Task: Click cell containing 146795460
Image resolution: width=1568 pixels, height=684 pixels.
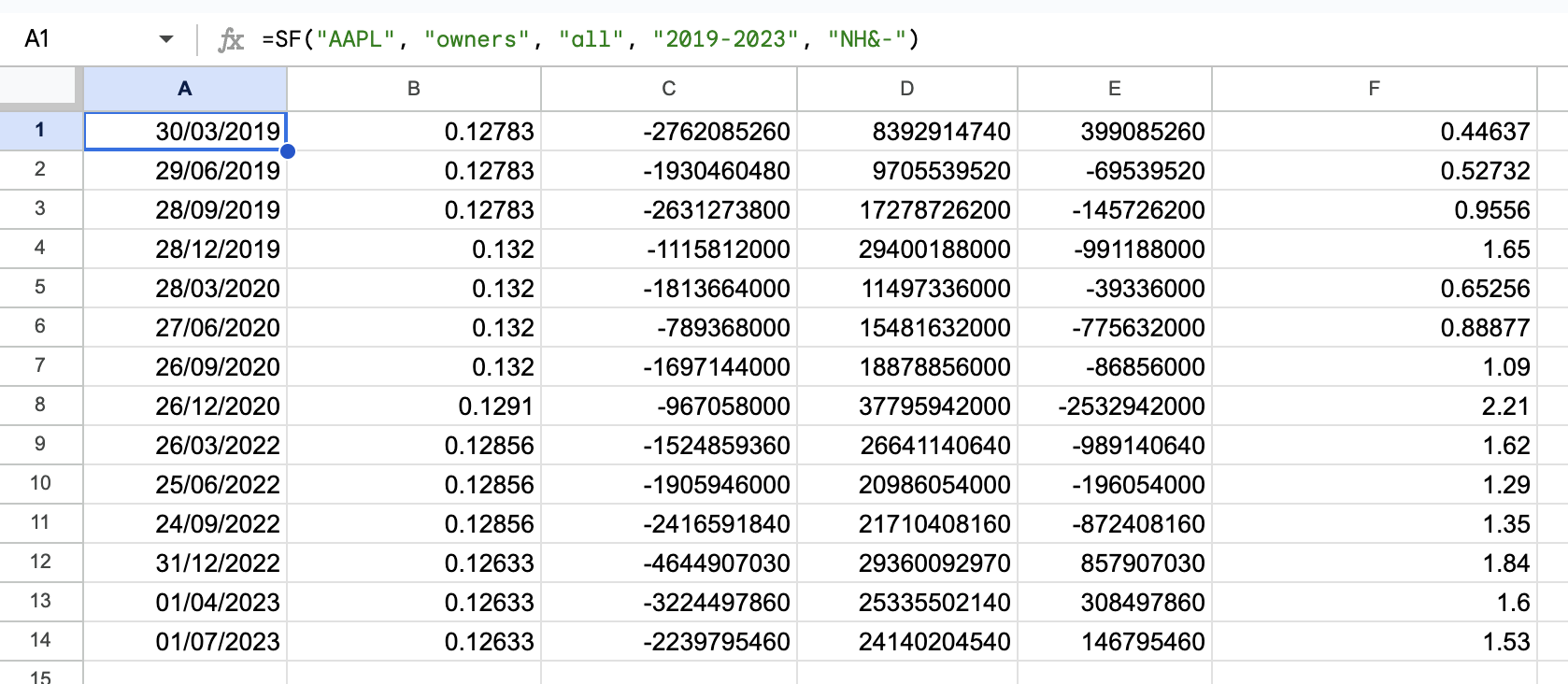Action: (x=1115, y=641)
